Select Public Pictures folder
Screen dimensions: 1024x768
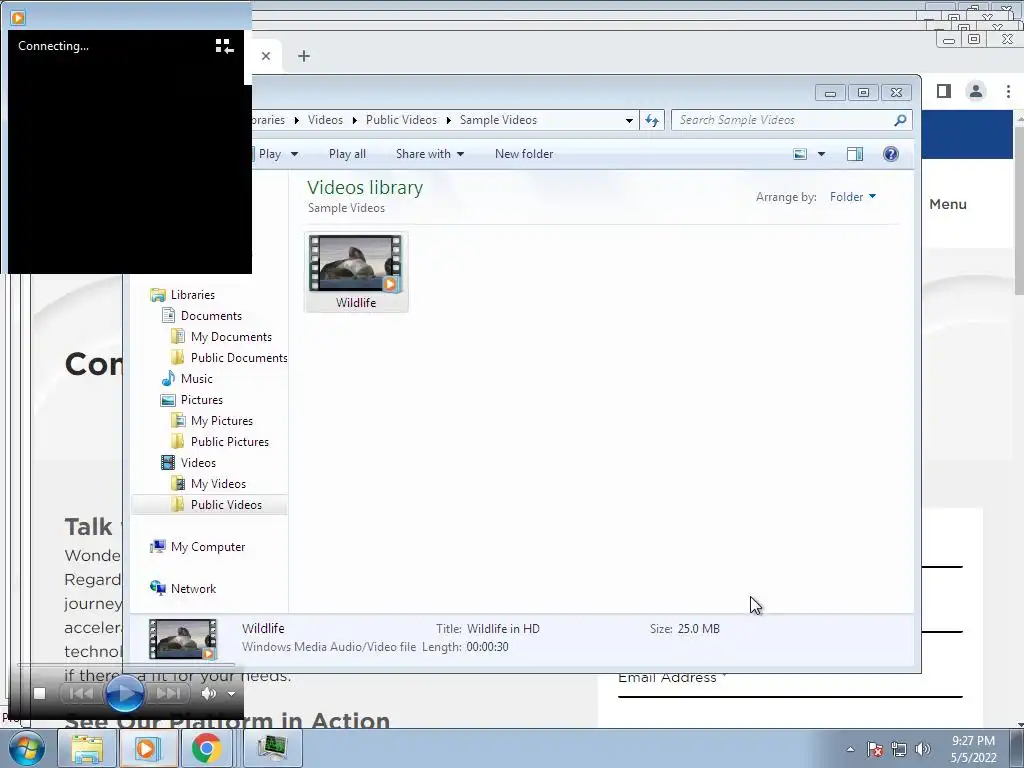coord(230,442)
